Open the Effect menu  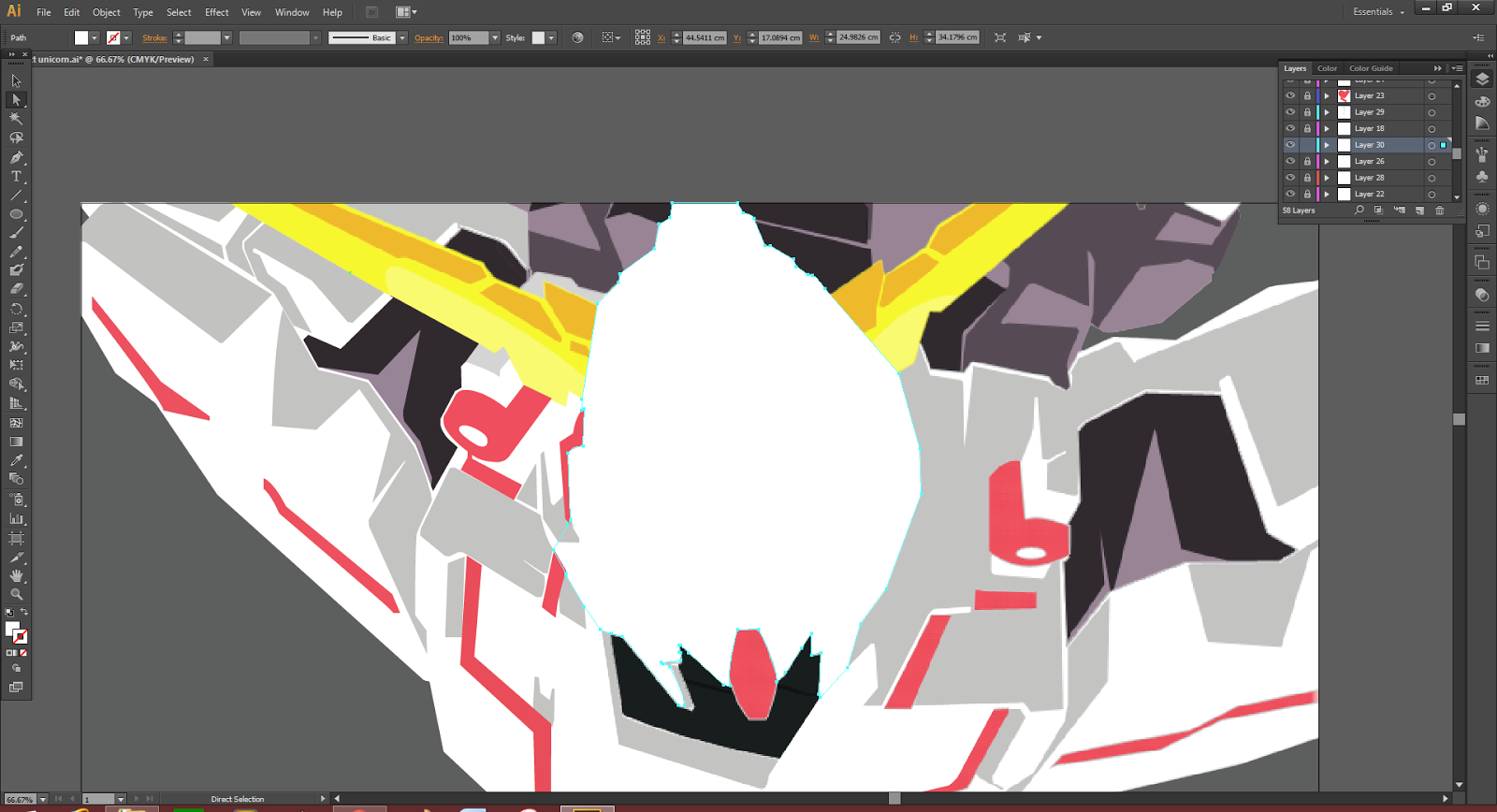pyautogui.click(x=217, y=12)
